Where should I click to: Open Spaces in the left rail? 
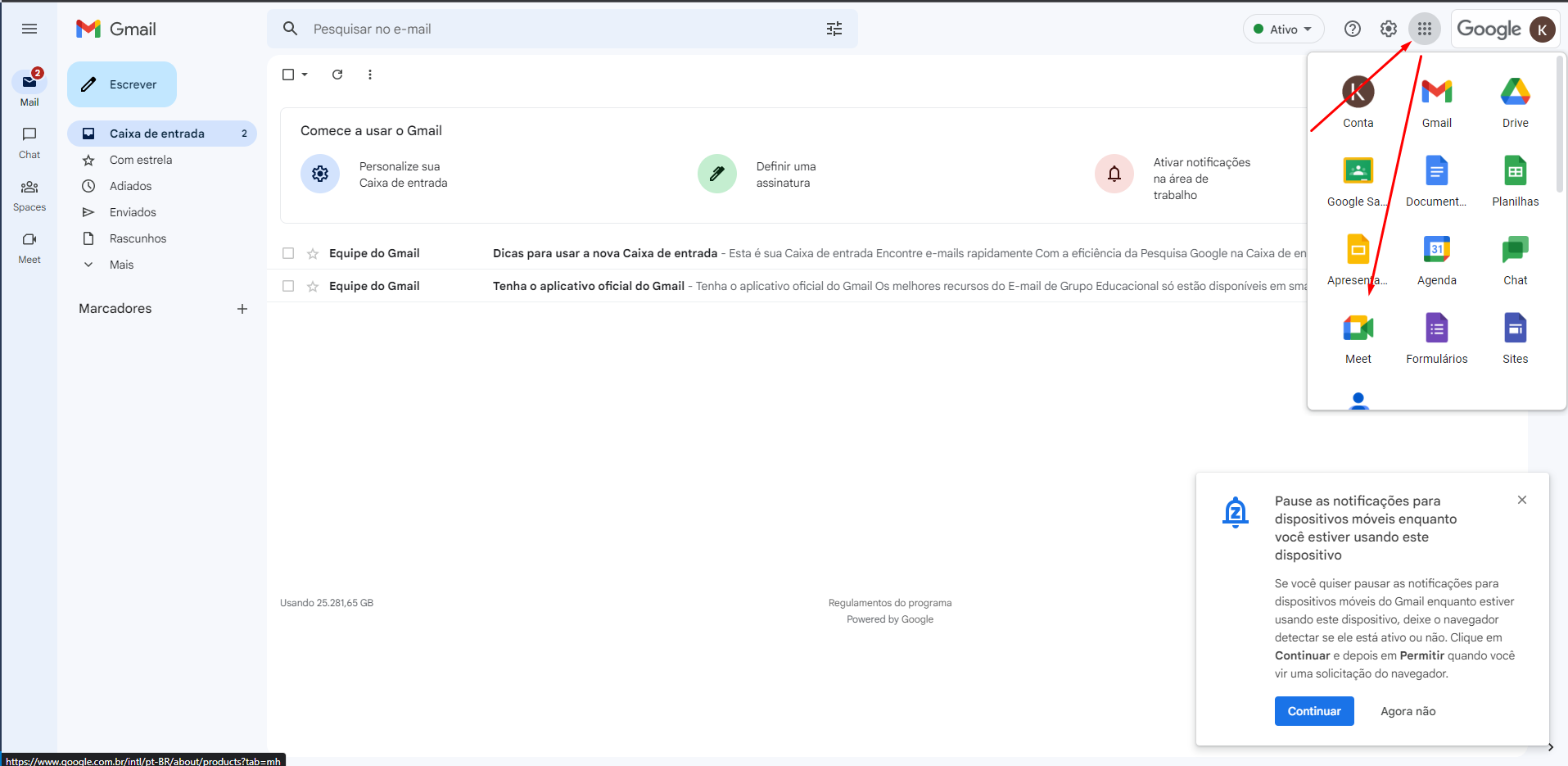[x=29, y=196]
